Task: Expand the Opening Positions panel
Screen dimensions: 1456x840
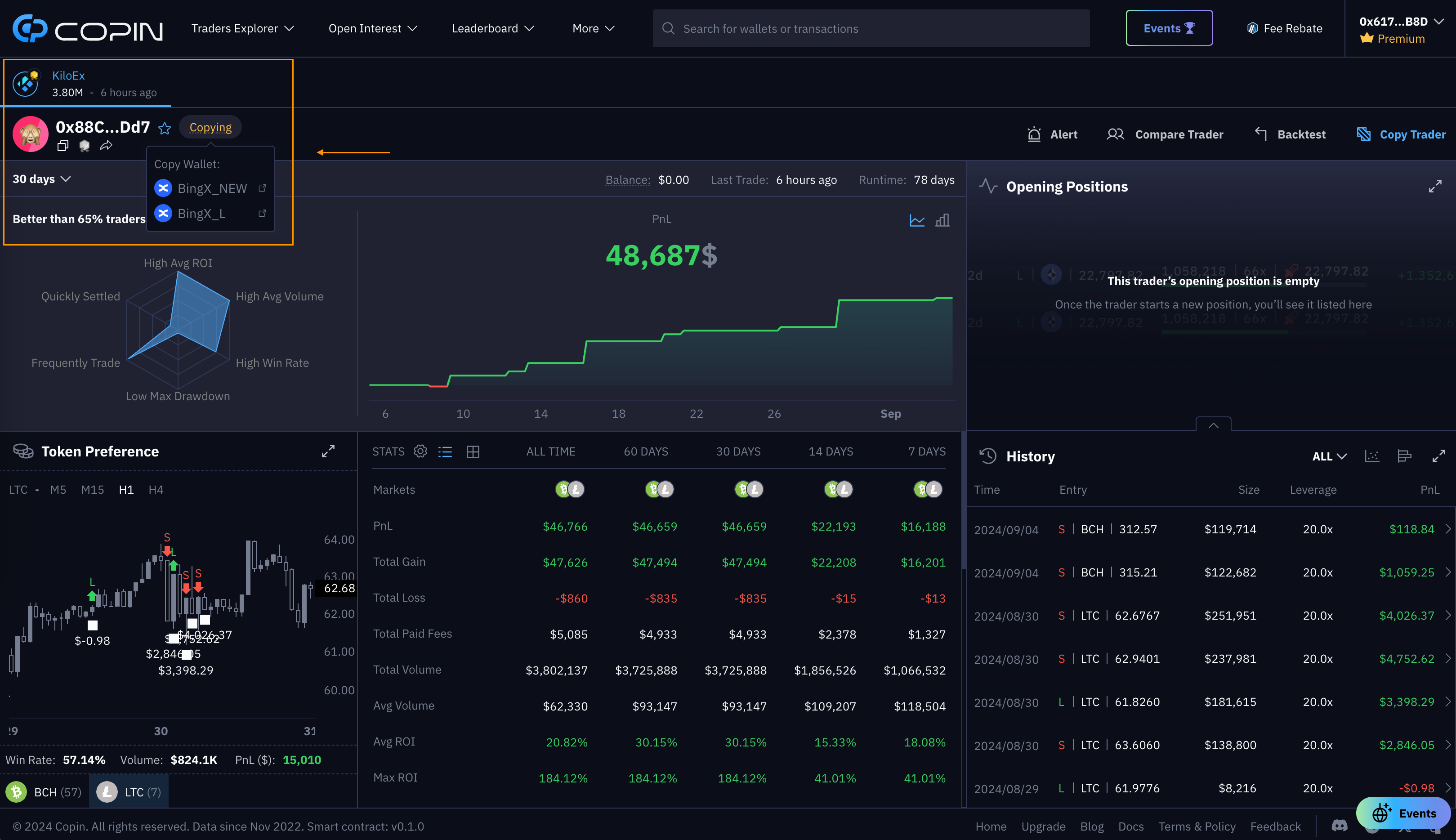Action: pyautogui.click(x=1435, y=186)
